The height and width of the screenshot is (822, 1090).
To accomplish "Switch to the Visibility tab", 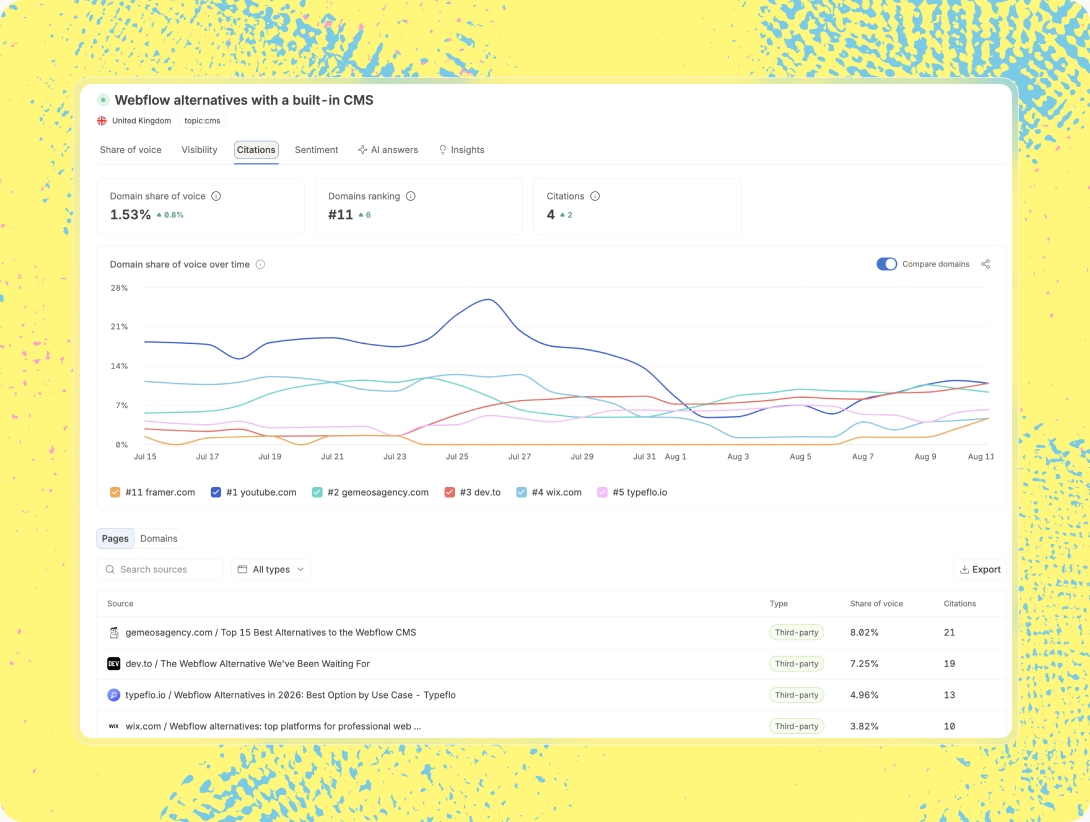I will click(200, 150).
